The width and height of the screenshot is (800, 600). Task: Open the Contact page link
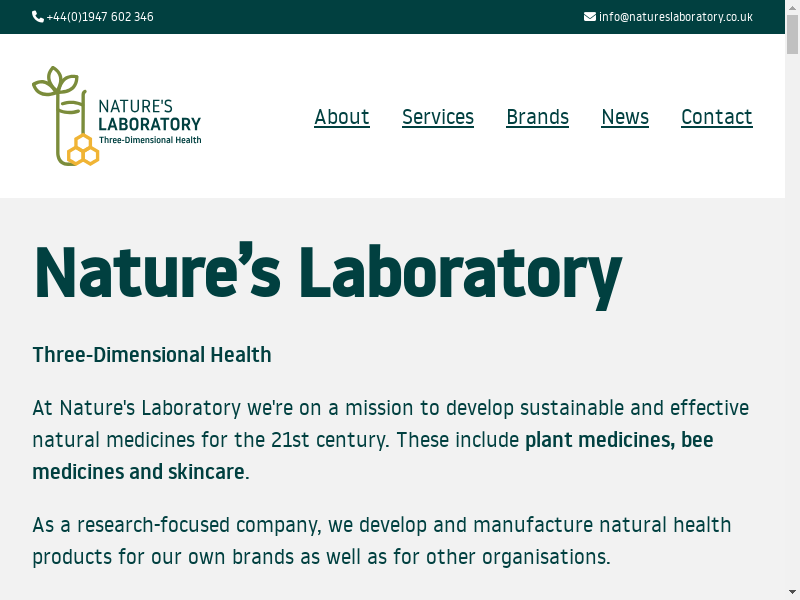click(x=716, y=117)
